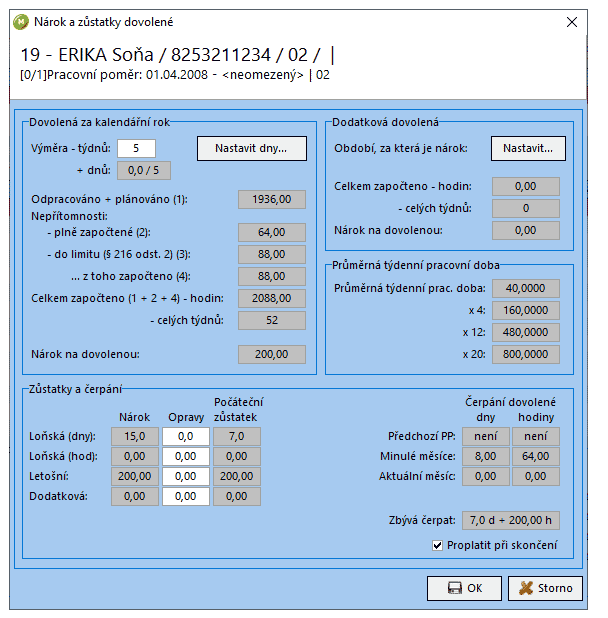Click Opravy field for Loňská (dny)
Screen dimensions: 608x618
pos(186,436)
